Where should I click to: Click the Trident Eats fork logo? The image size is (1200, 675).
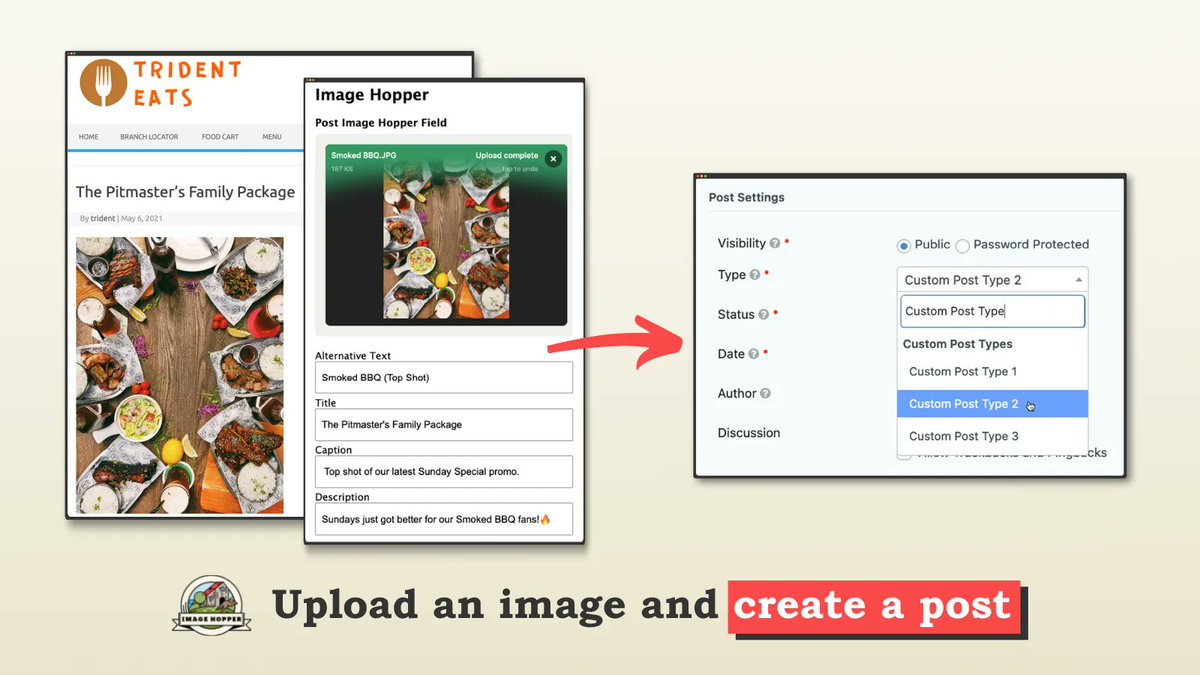[104, 83]
